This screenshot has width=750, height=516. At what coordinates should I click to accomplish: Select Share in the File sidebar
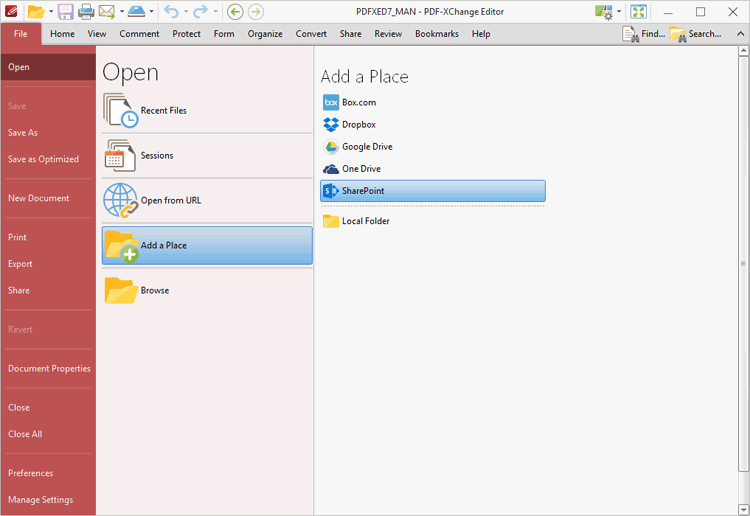pyautogui.click(x=48, y=290)
